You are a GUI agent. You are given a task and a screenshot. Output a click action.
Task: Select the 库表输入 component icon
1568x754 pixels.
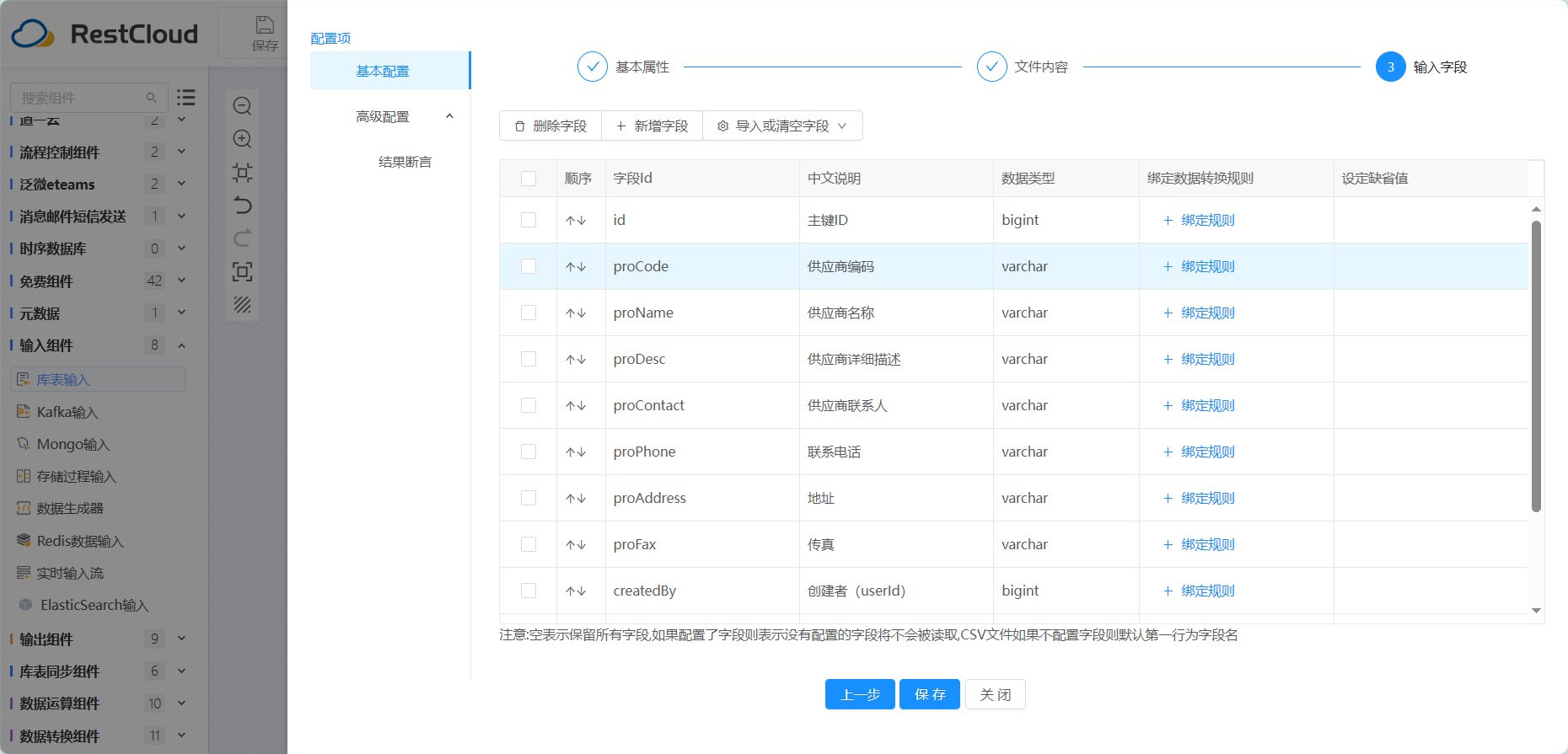pyautogui.click(x=24, y=380)
